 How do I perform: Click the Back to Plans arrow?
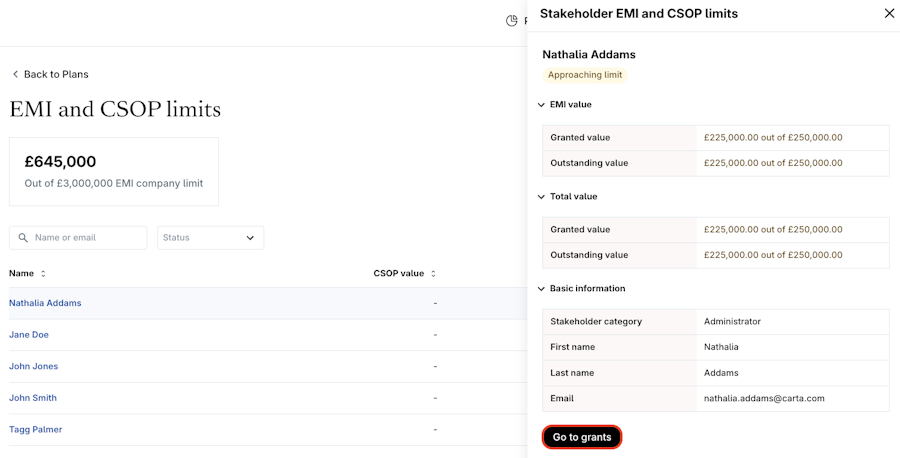[15, 74]
